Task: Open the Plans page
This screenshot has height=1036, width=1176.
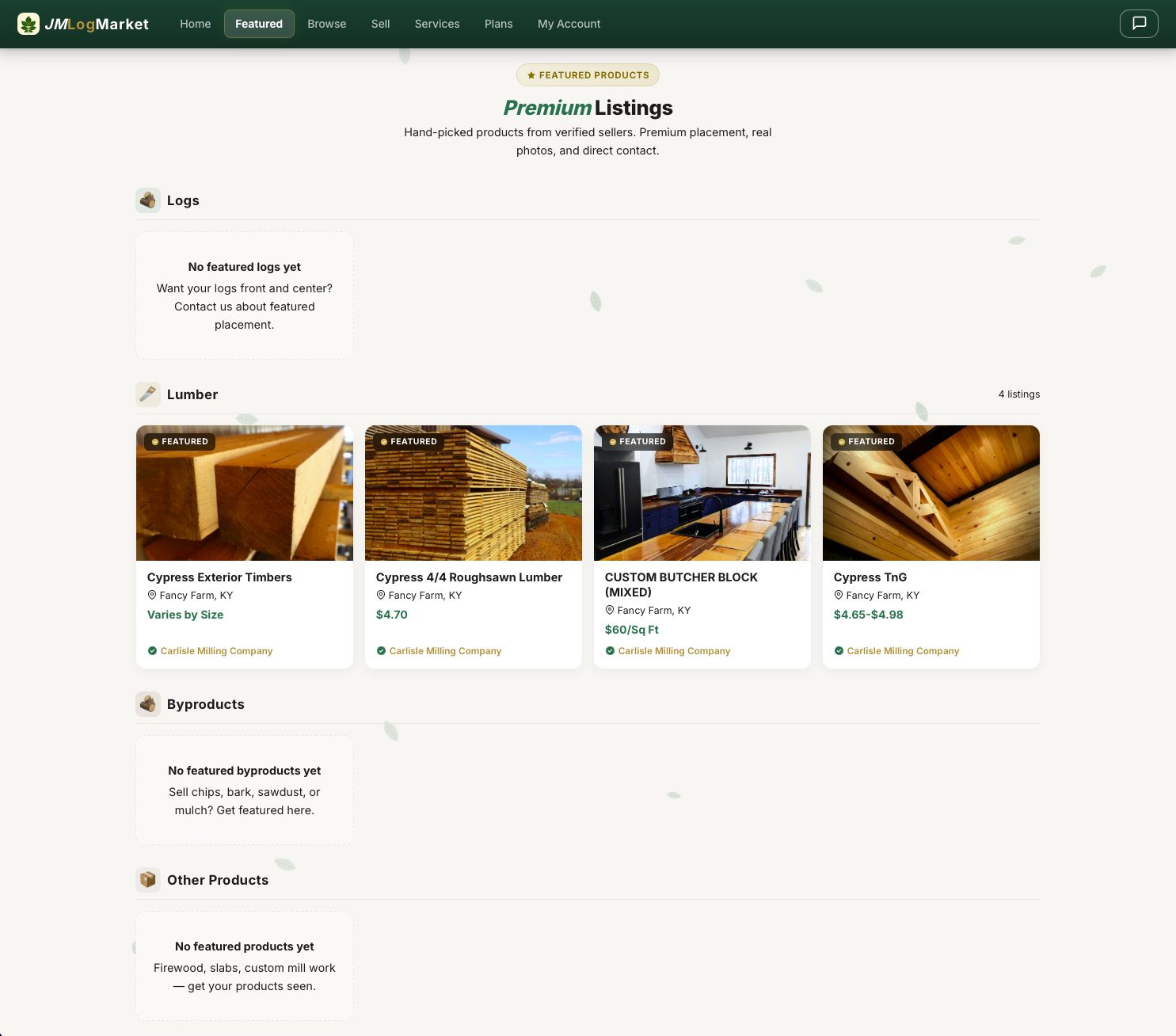Action: click(x=498, y=24)
